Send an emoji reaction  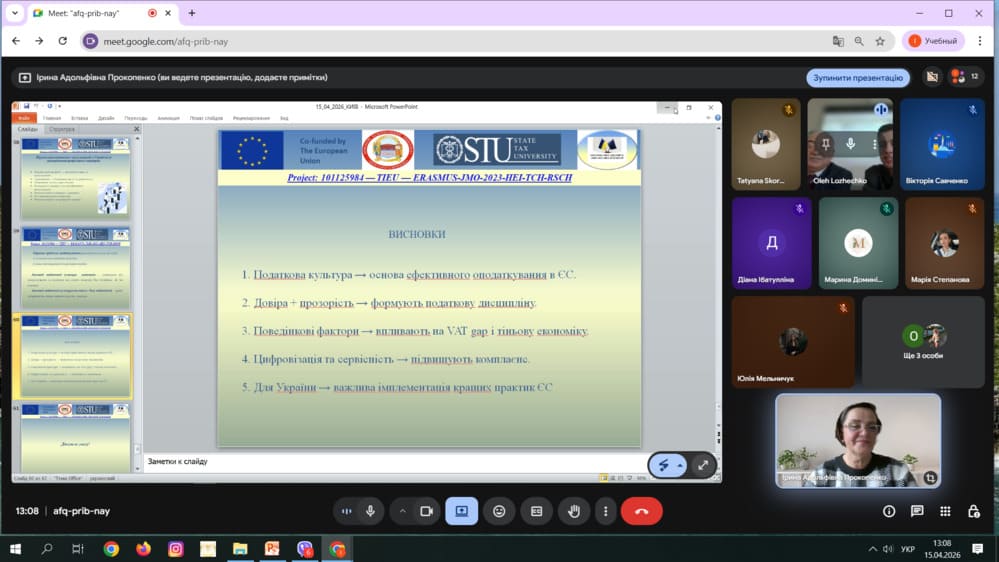(499, 511)
